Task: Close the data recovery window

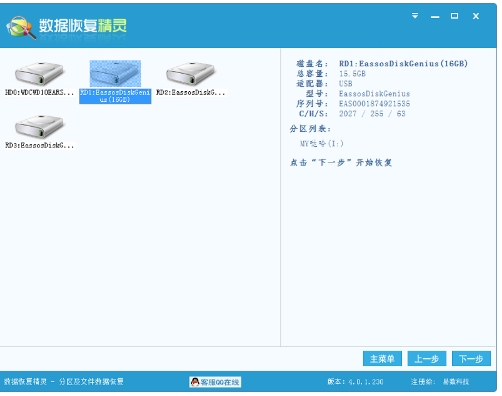Action: pyautogui.click(x=476, y=16)
